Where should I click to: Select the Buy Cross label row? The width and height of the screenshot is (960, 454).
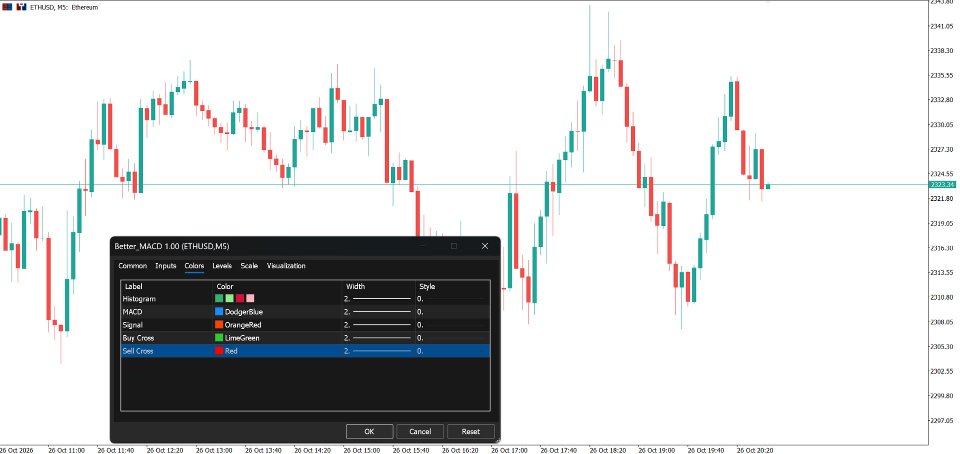(x=138, y=338)
